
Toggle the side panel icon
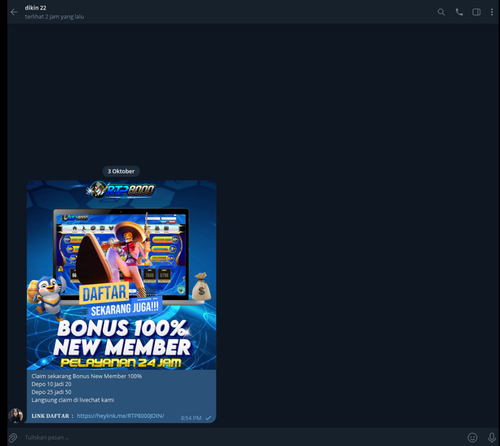476,12
